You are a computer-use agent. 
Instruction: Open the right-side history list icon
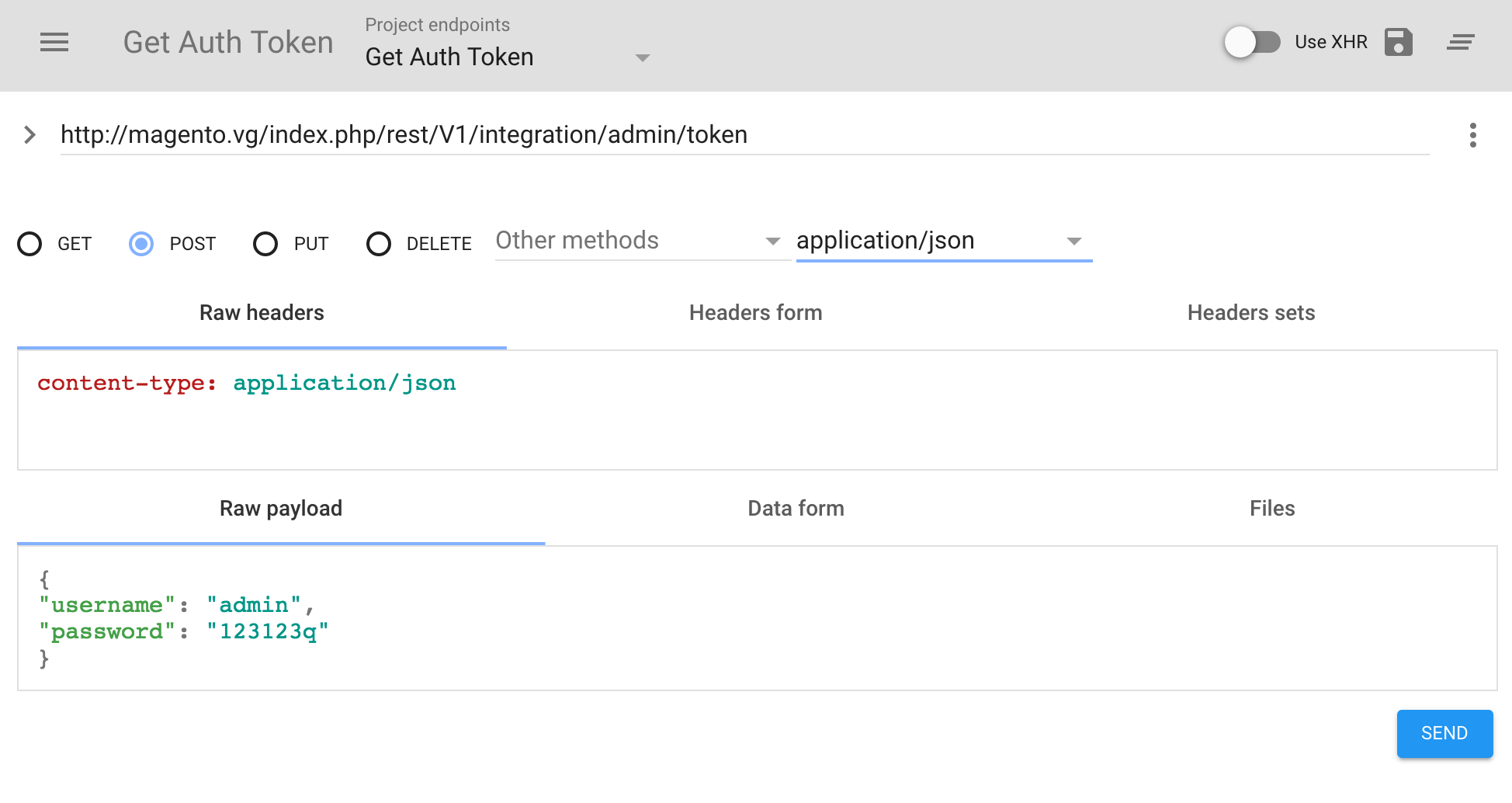pyautogui.click(x=1460, y=43)
